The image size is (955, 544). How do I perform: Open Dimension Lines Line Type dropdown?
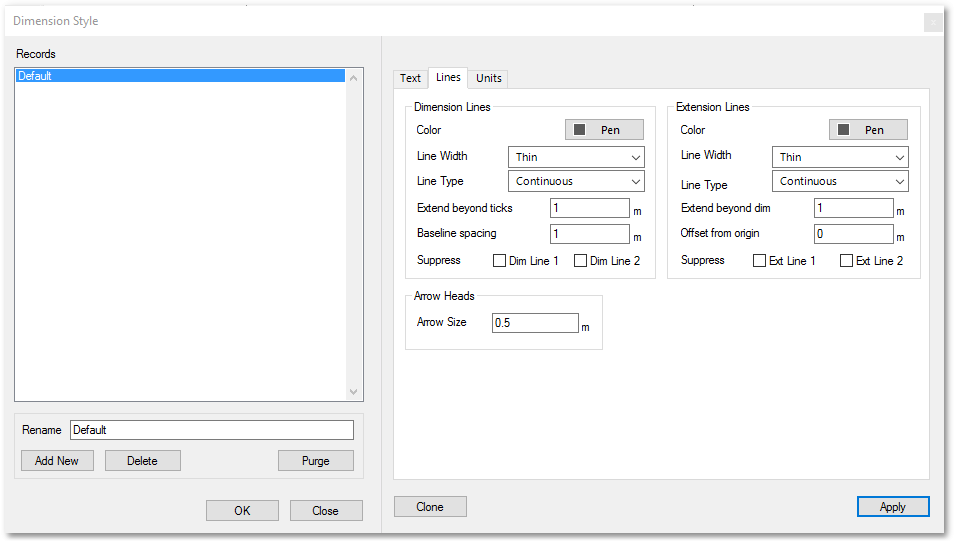pyautogui.click(x=576, y=181)
